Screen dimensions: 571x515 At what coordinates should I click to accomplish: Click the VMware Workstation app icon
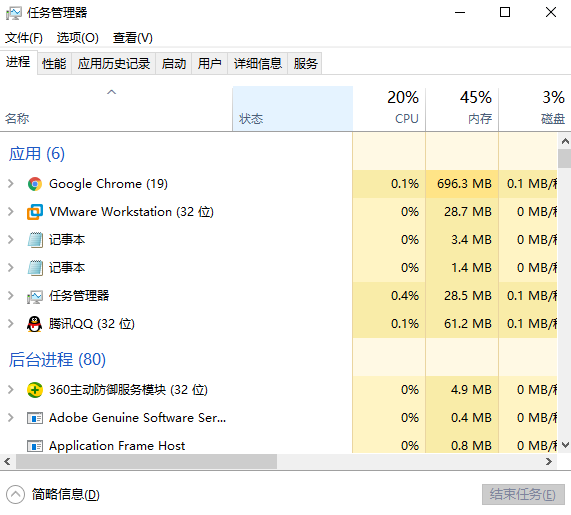(35, 212)
